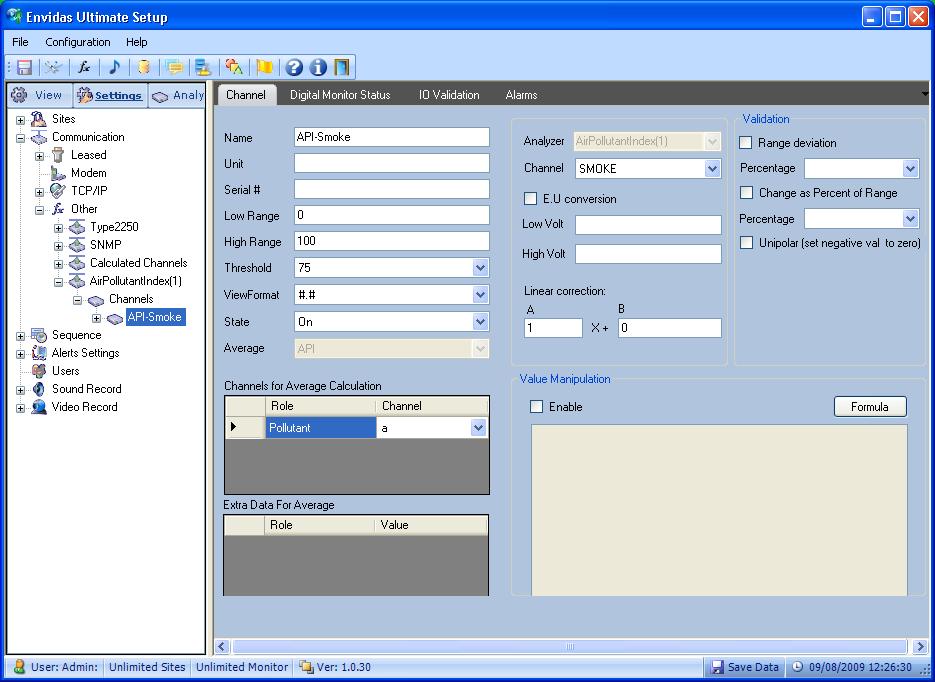The width and height of the screenshot is (935, 682).
Task: Click the fx function toolbar icon
Action: pyautogui.click(x=84, y=67)
